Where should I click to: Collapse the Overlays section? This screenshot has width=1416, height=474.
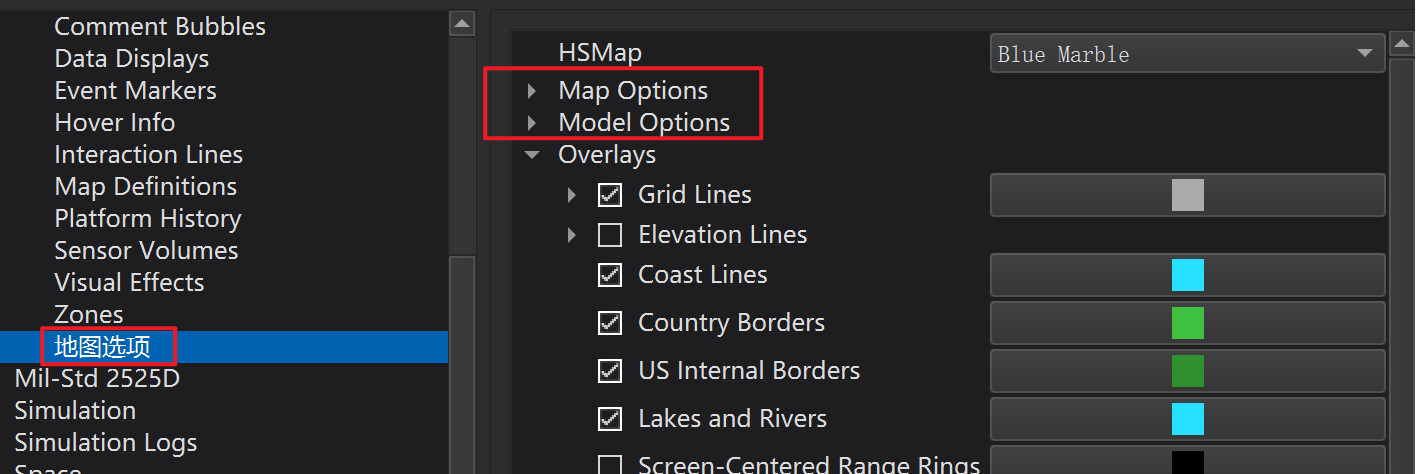532,155
